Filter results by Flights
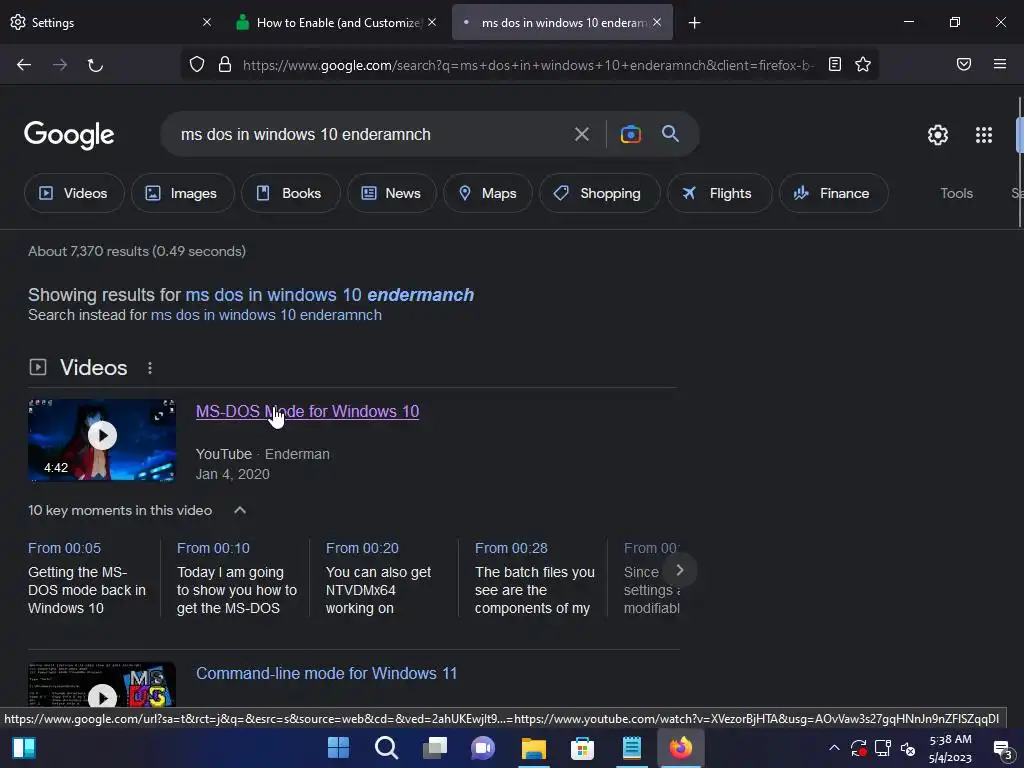Image resolution: width=1024 pixels, height=768 pixels. pyautogui.click(x=720, y=193)
